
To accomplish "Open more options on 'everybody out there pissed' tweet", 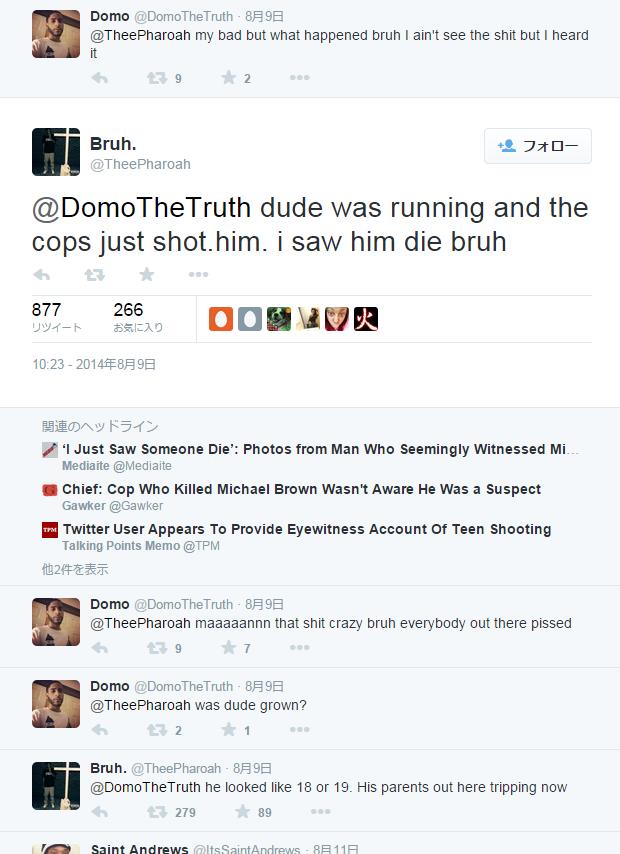I will click(300, 648).
